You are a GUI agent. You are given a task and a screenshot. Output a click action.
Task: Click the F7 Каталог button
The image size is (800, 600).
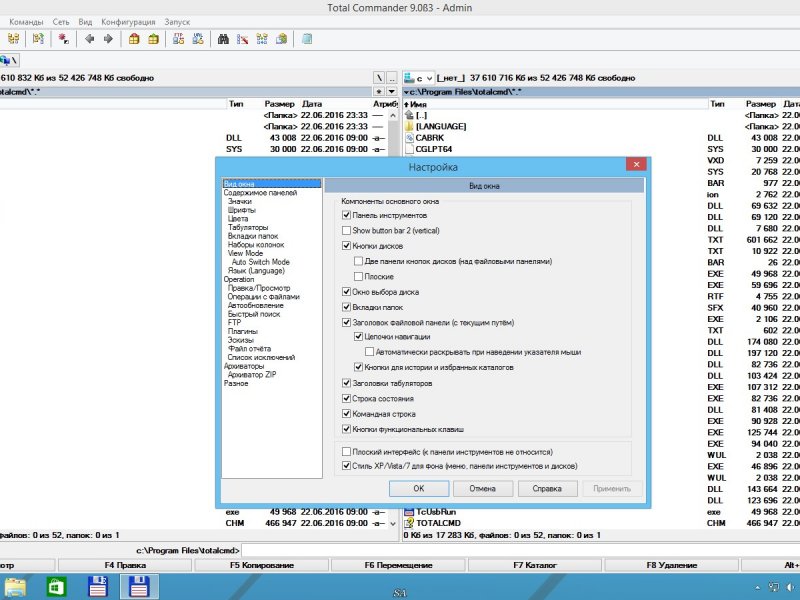535,565
